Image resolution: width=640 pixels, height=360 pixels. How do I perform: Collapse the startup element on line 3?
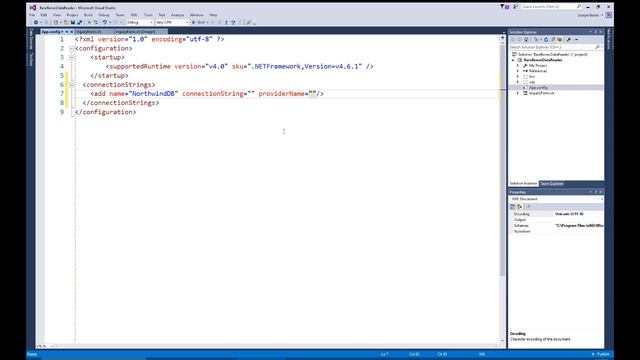(71, 57)
